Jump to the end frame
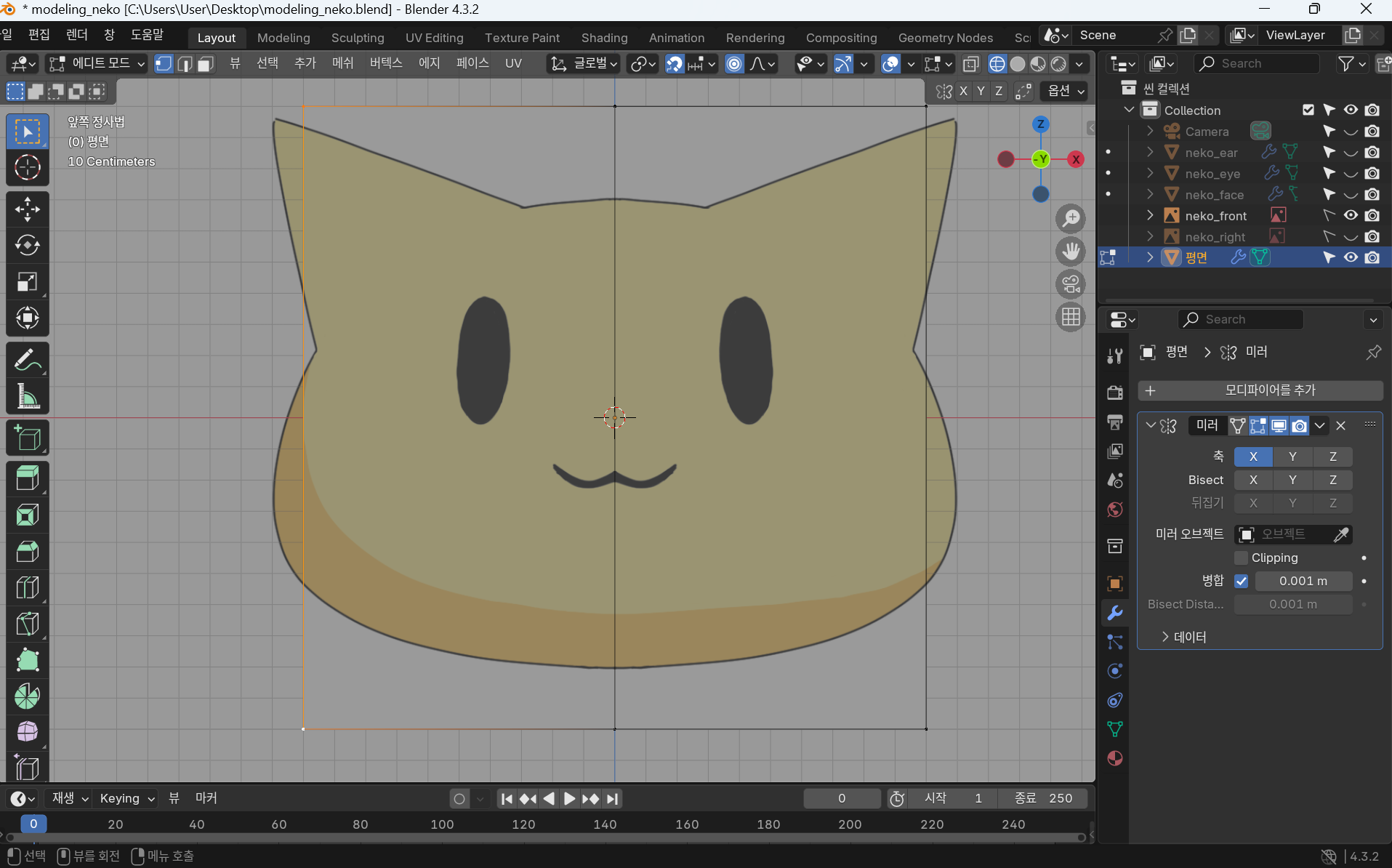Image resolution: width=1392 pixels, height=868 pixels. pos(613,799)
